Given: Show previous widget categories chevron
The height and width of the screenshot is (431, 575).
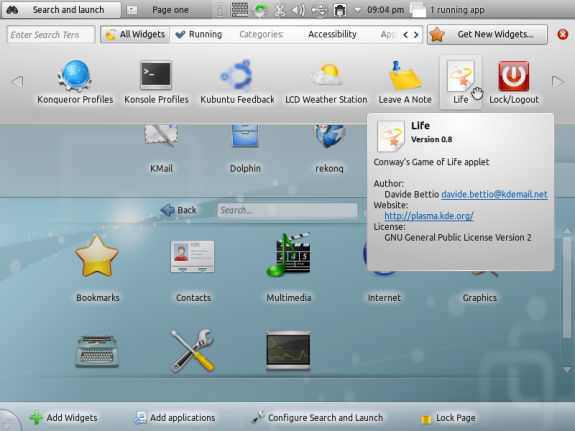Looking at the screenshot, I should (x=406, y=35).
